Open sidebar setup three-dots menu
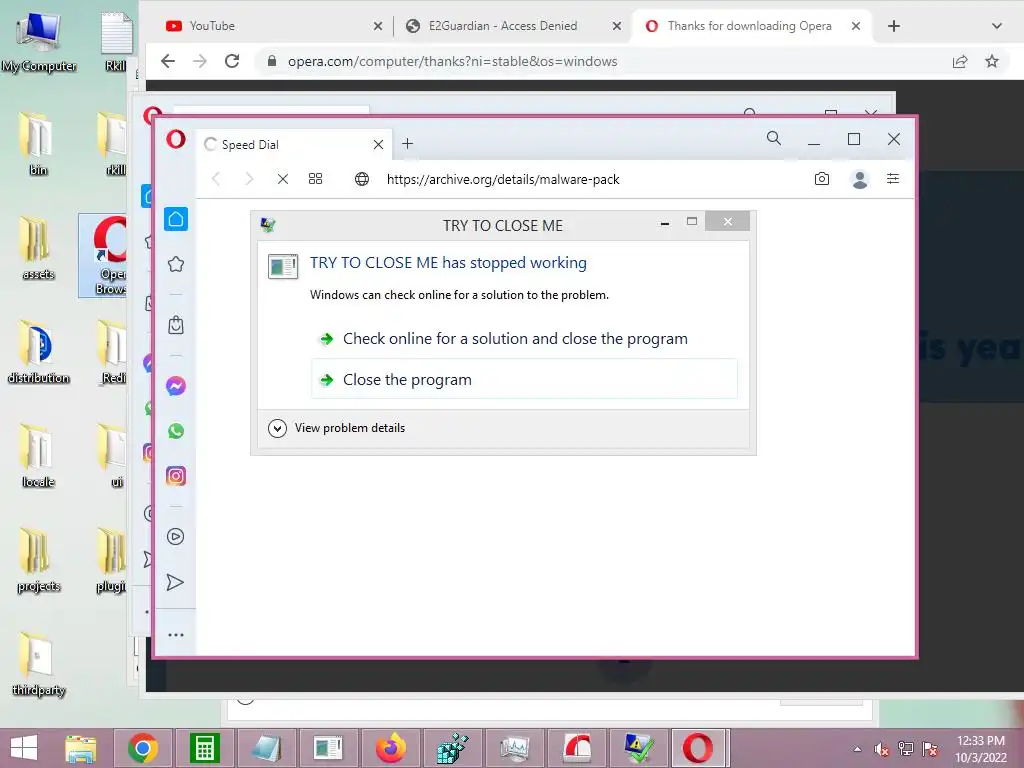Image resolution: width=1024 pixels, height=768 pixels. point(176,635)
